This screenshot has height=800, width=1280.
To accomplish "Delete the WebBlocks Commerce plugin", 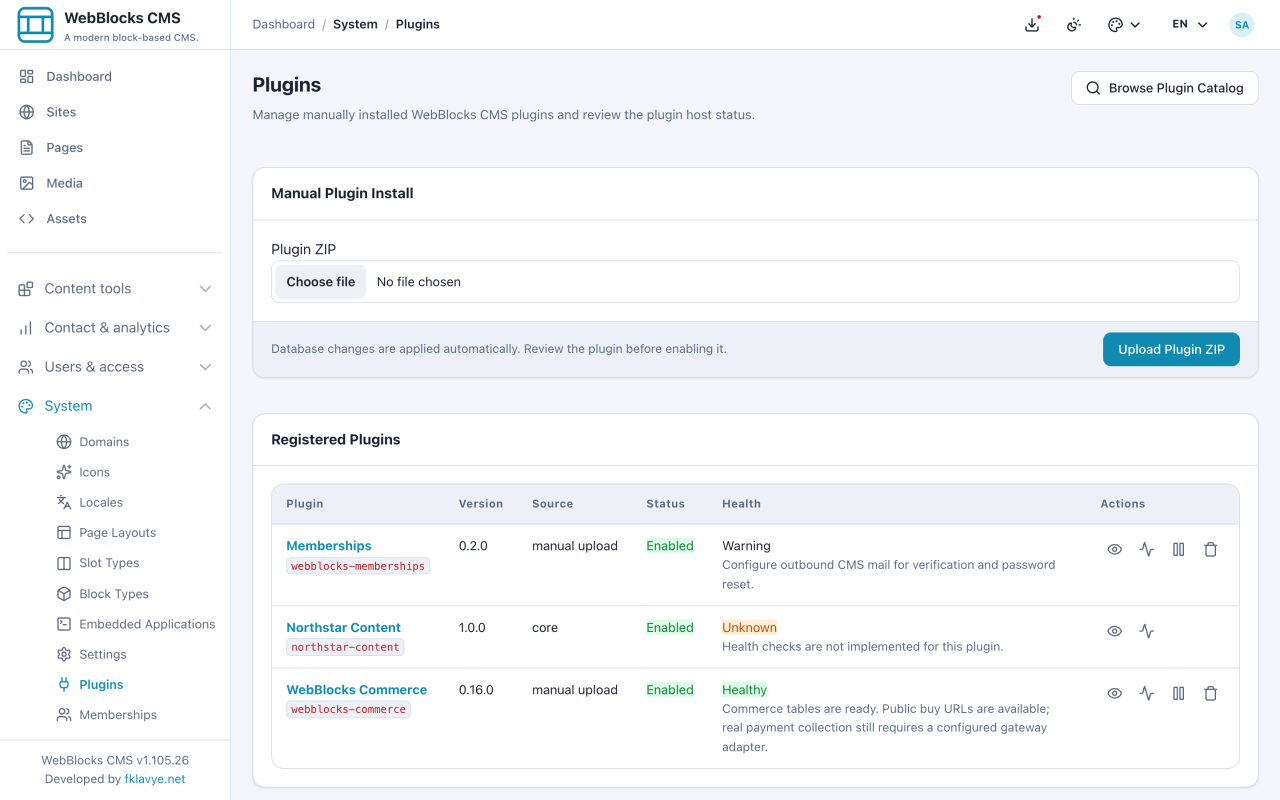I will click(1210, 693).
